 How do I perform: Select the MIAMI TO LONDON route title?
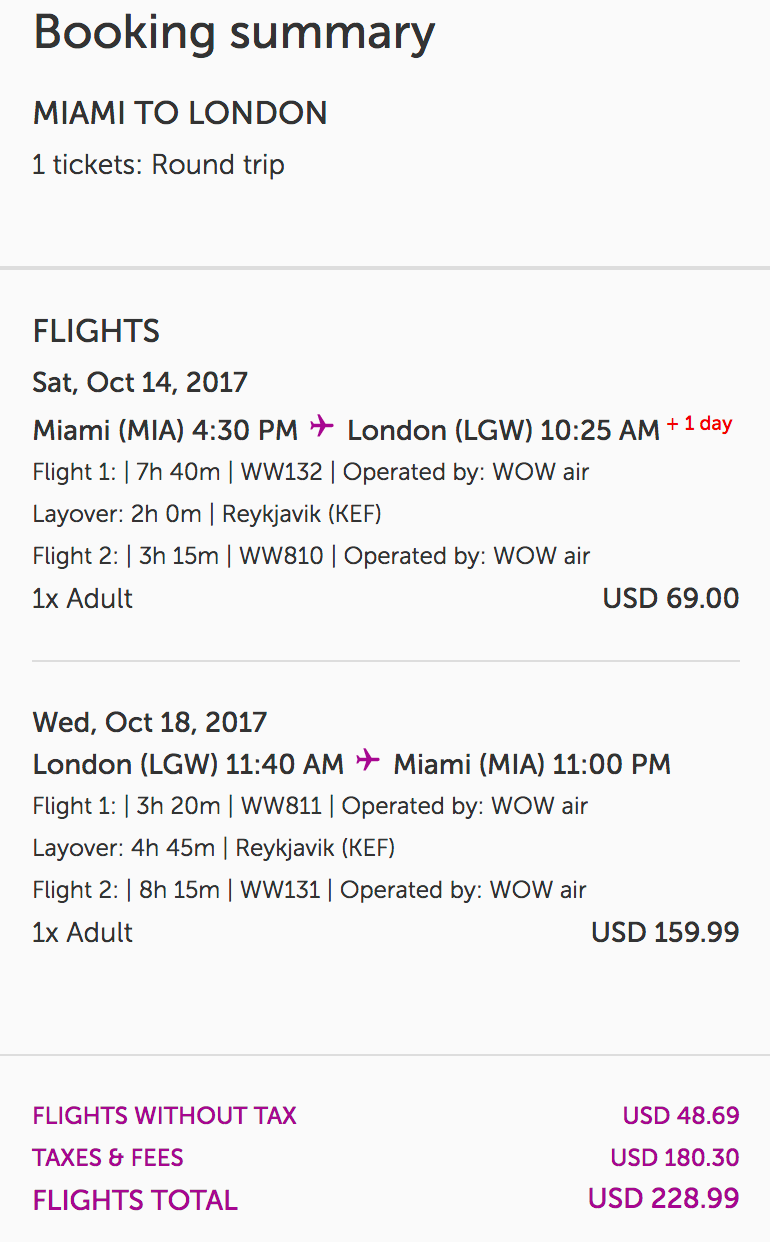coord(180,113)
